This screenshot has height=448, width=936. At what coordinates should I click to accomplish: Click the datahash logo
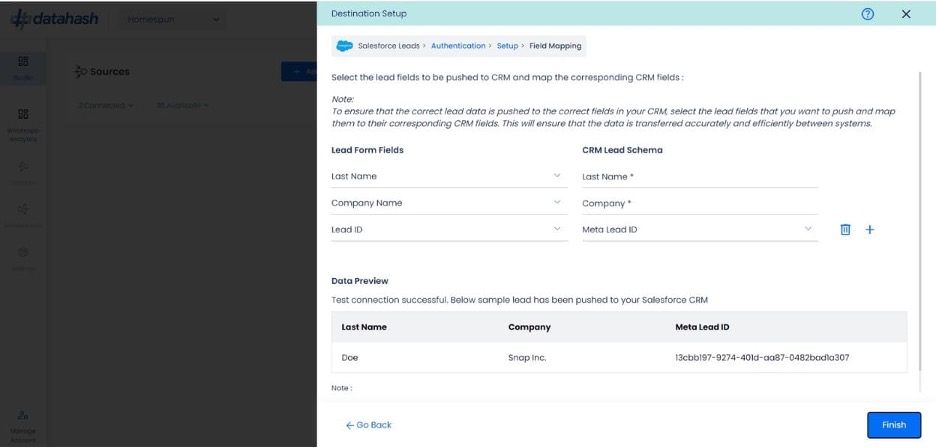pos(54,19)
